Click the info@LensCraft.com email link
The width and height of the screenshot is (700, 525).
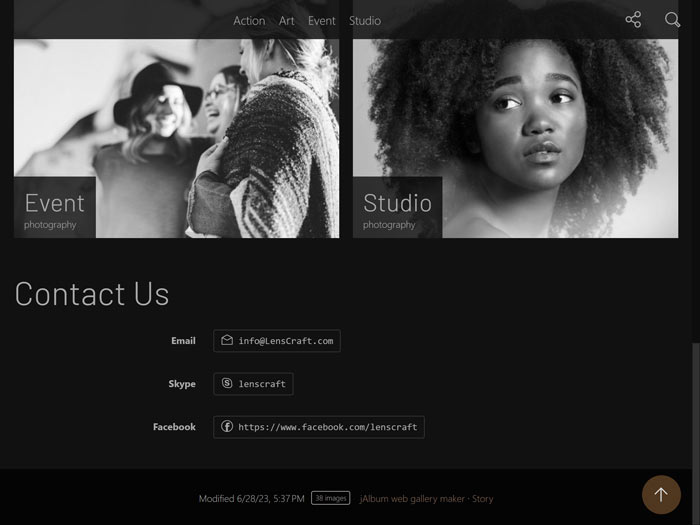277,341
